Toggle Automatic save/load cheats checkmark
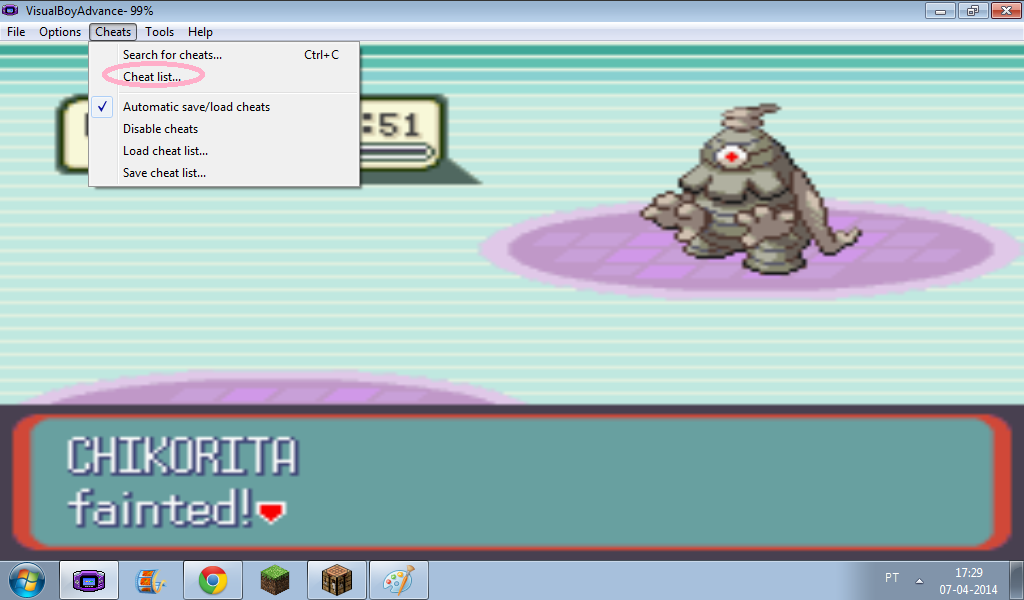The height and width of the screenshot is (600, 1024). click(x=196, y=107)
